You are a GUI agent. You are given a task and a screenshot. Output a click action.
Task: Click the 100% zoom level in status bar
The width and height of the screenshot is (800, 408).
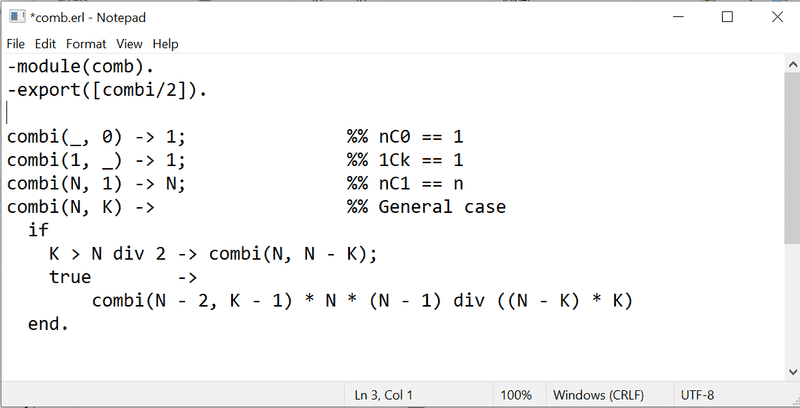point(516,395)
